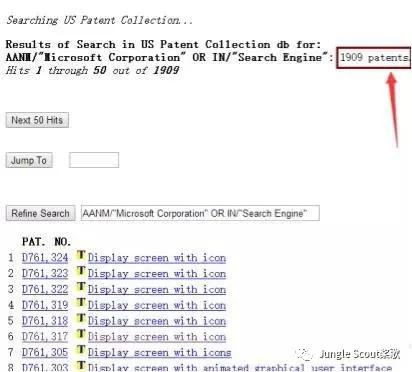Click the T icon beside patent D761,303
The width and height of the screenshot is (412, 372).
81,366
